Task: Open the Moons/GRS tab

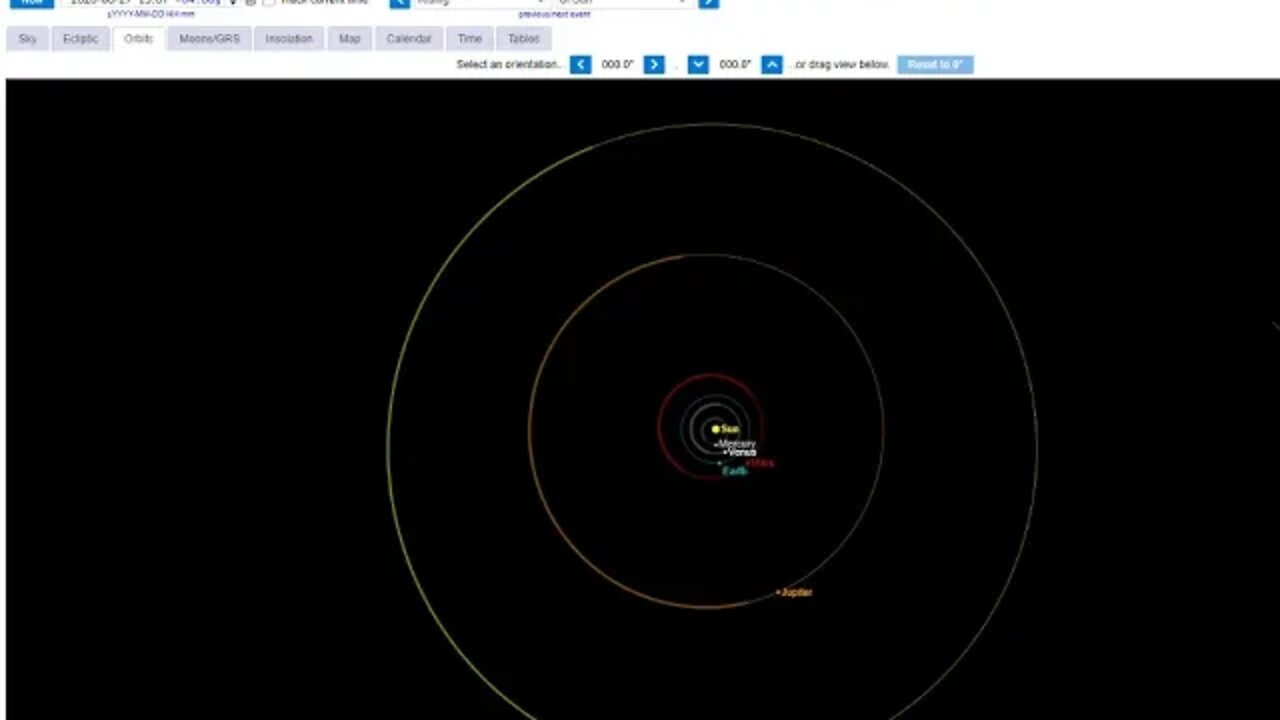Action: click(x=209, y=39)
